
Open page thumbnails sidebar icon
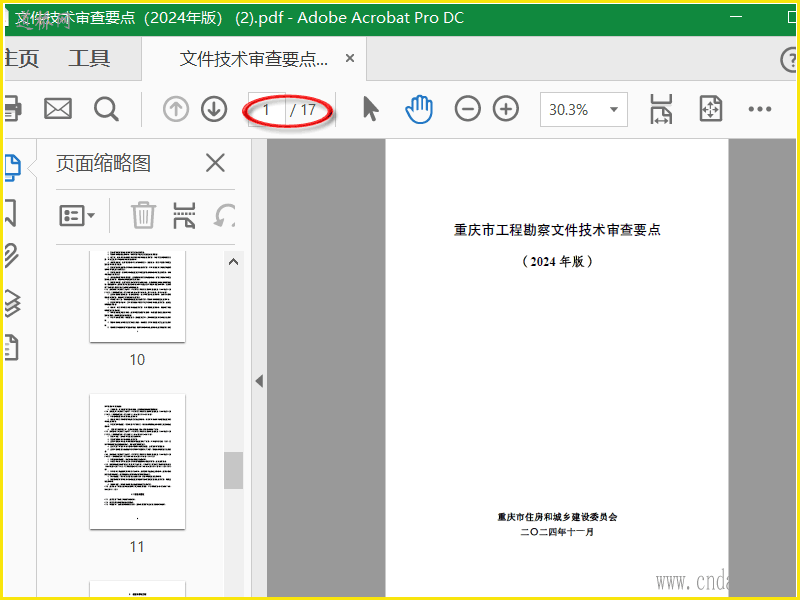coord(12,168)
